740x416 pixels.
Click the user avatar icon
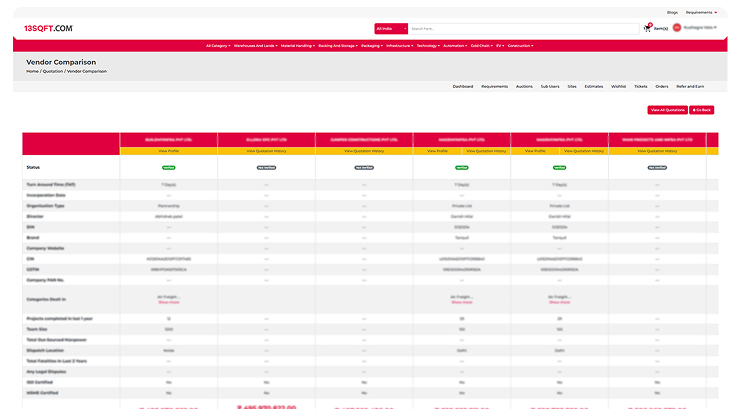coord(677,28)
